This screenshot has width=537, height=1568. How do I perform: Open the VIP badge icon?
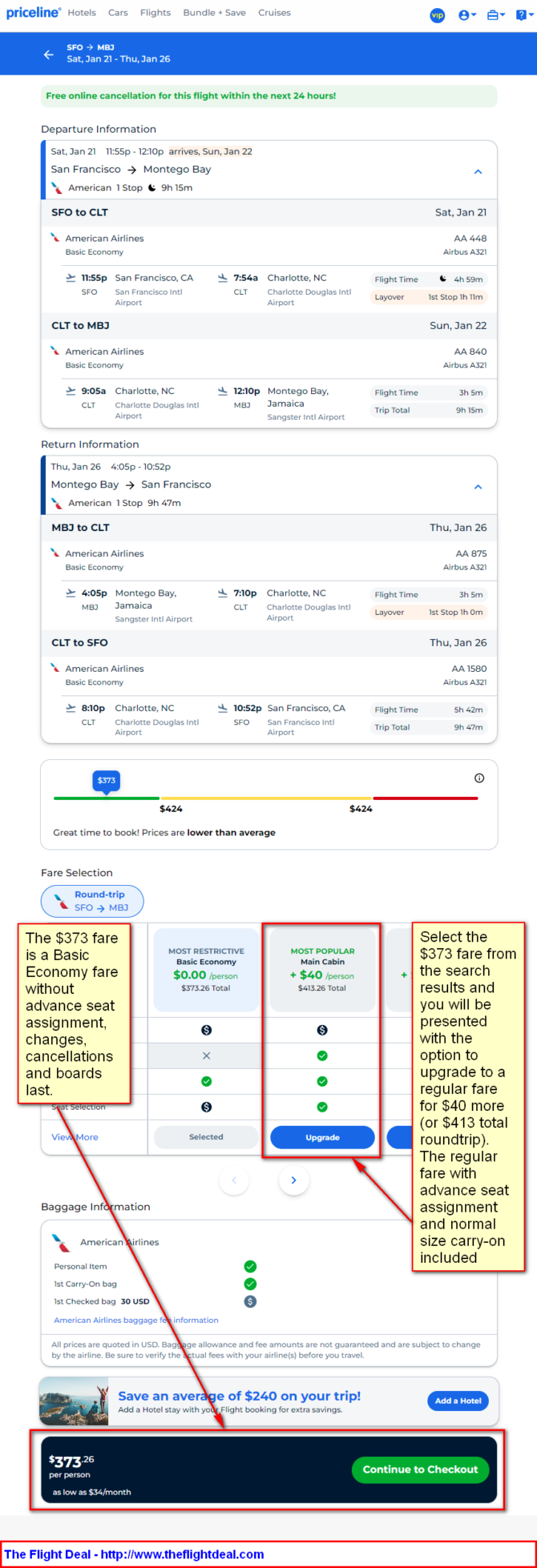click(438, 15)
